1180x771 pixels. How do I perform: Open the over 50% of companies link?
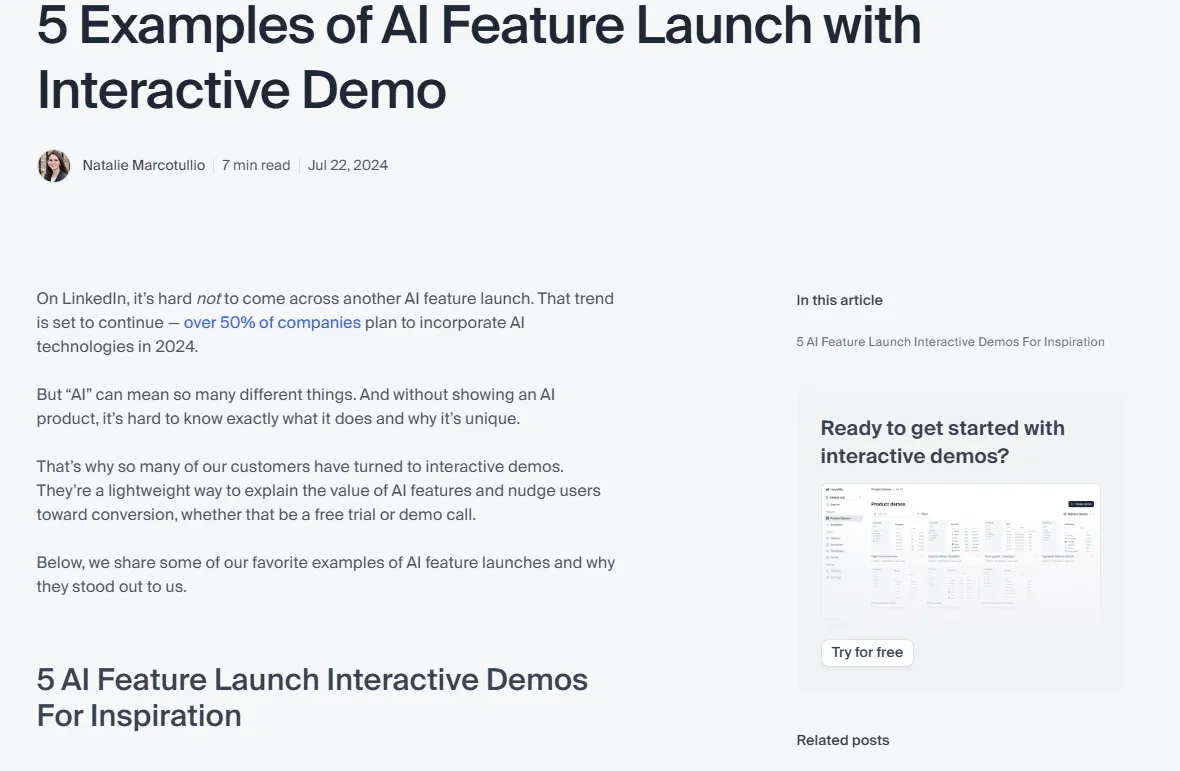(272, 322)
